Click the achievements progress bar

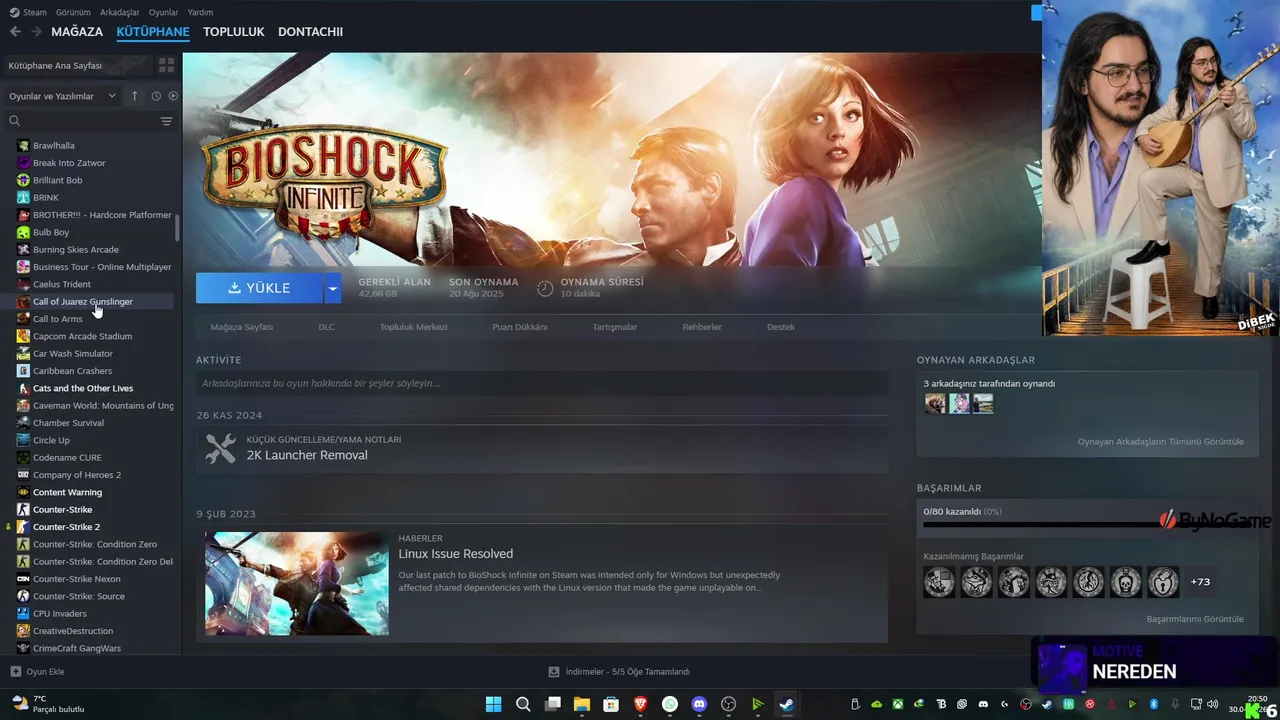point(1086,524)
